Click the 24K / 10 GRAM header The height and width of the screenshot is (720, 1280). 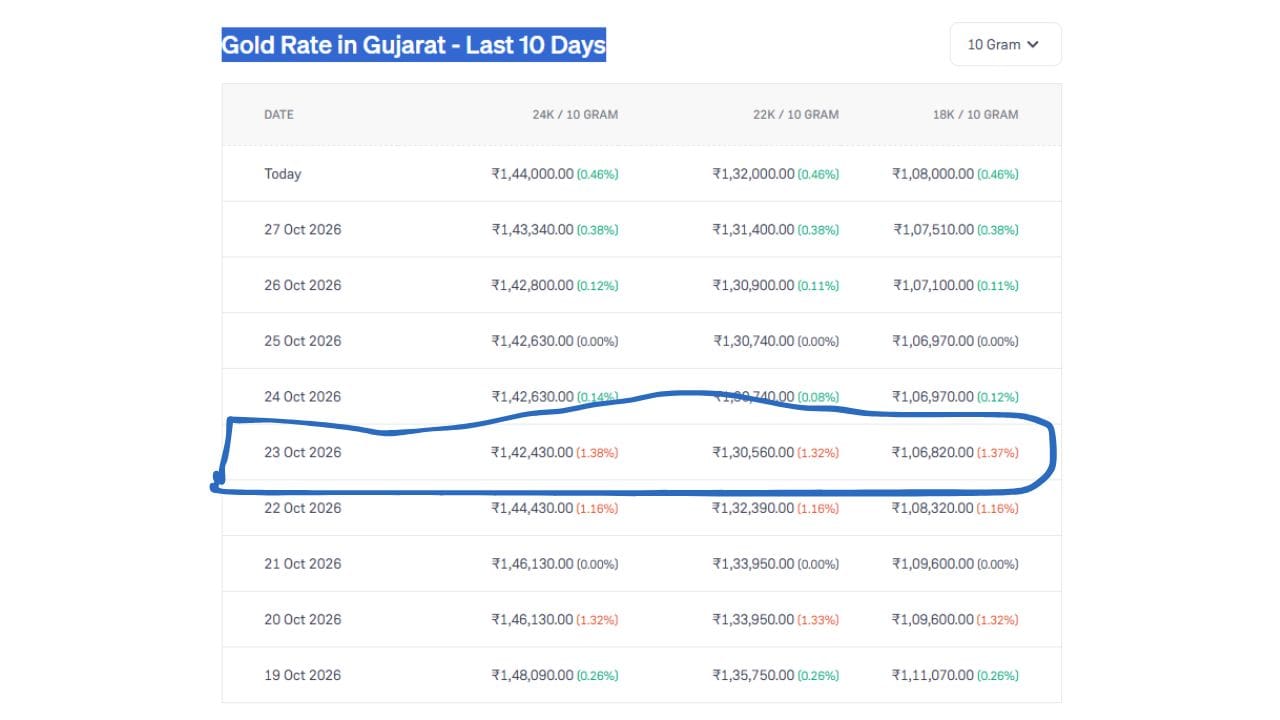pyautogui.click(x=575, y=114)
